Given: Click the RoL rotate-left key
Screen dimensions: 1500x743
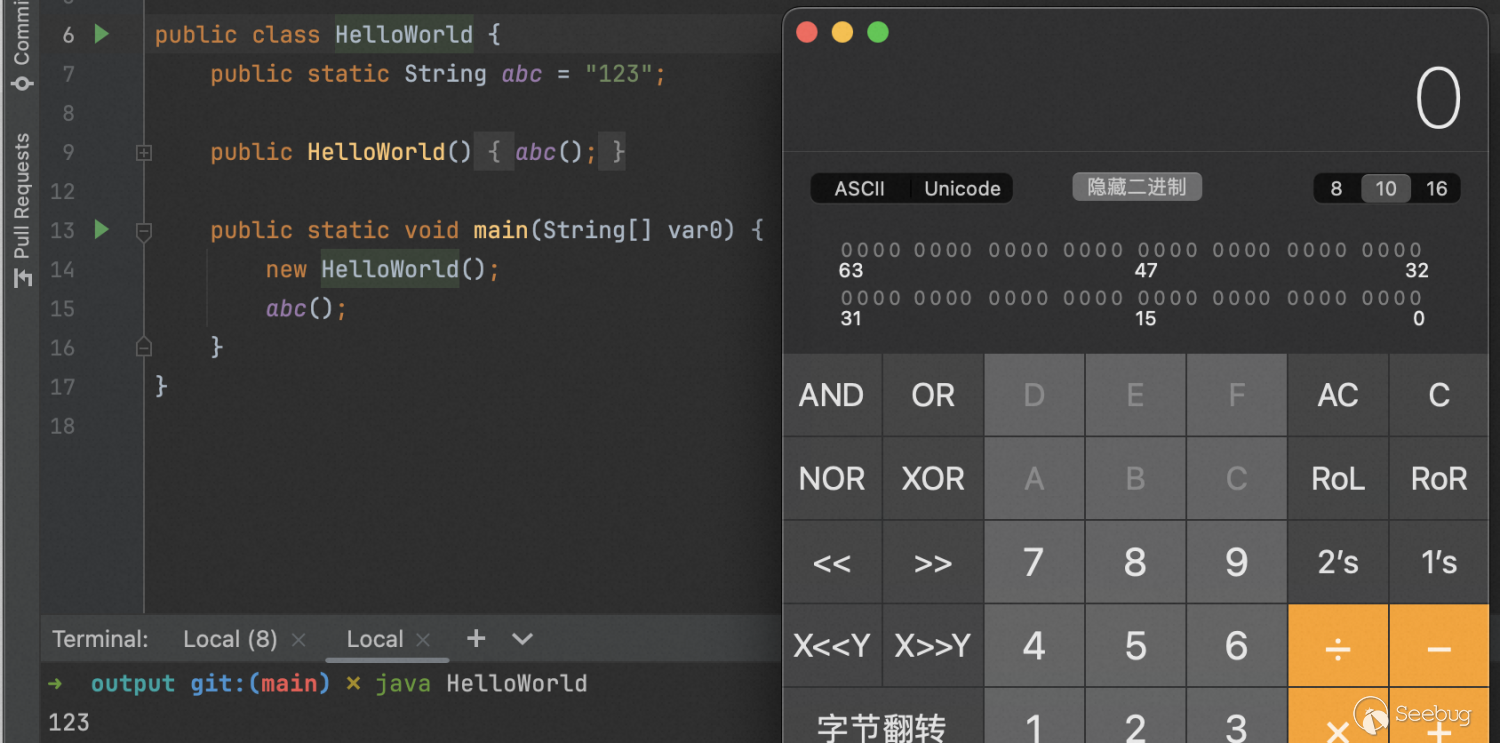Looking at the screenshot, I should (1338, 479).
